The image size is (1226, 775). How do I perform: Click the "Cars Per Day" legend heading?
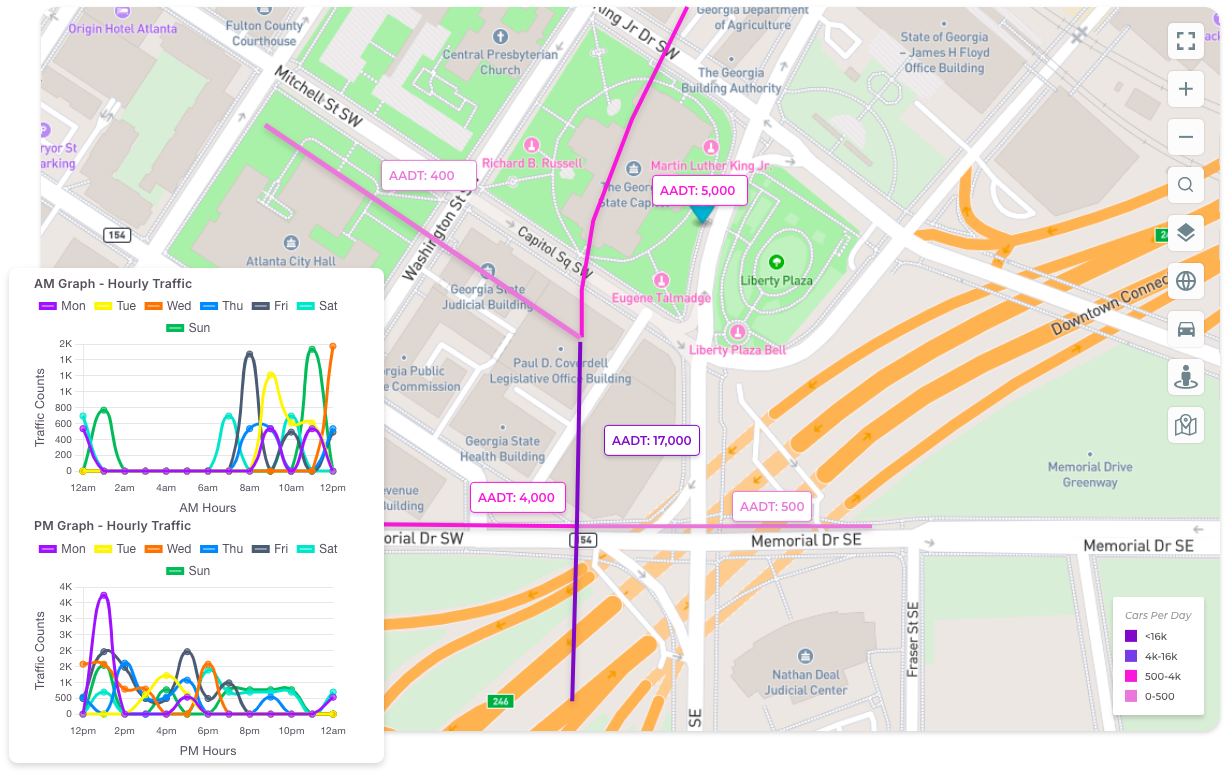click(1158, 615)
